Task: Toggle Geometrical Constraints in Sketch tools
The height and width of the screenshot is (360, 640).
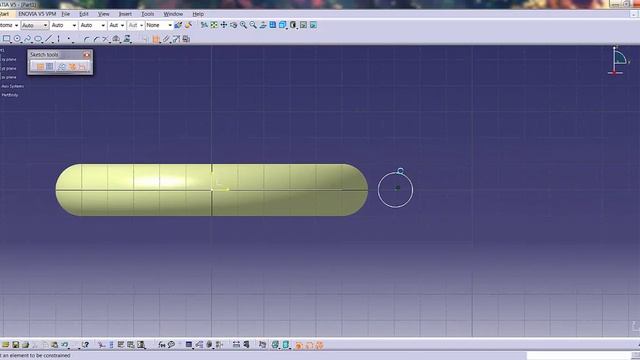Action: (72, 67)
